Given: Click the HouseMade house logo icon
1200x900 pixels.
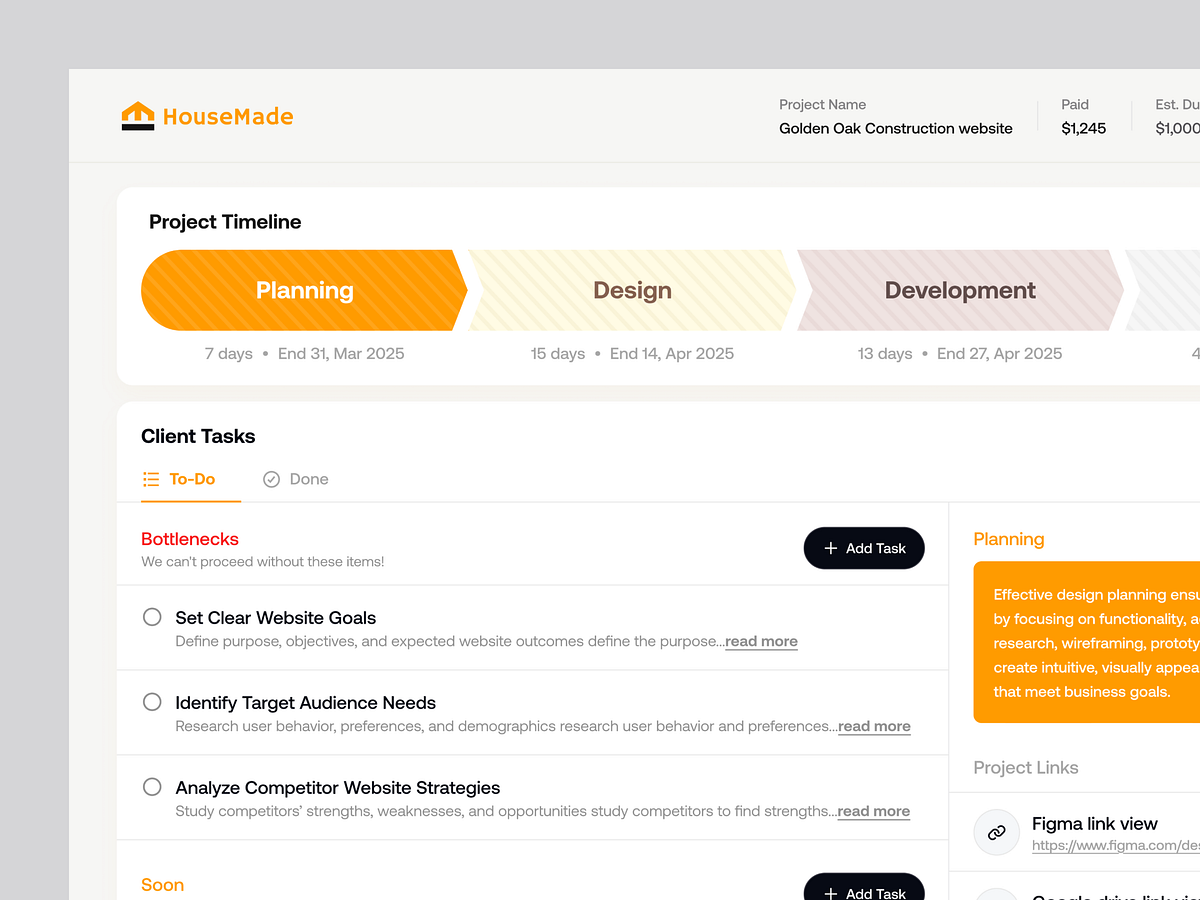Looking at the screenshot, I should (138, 116).
